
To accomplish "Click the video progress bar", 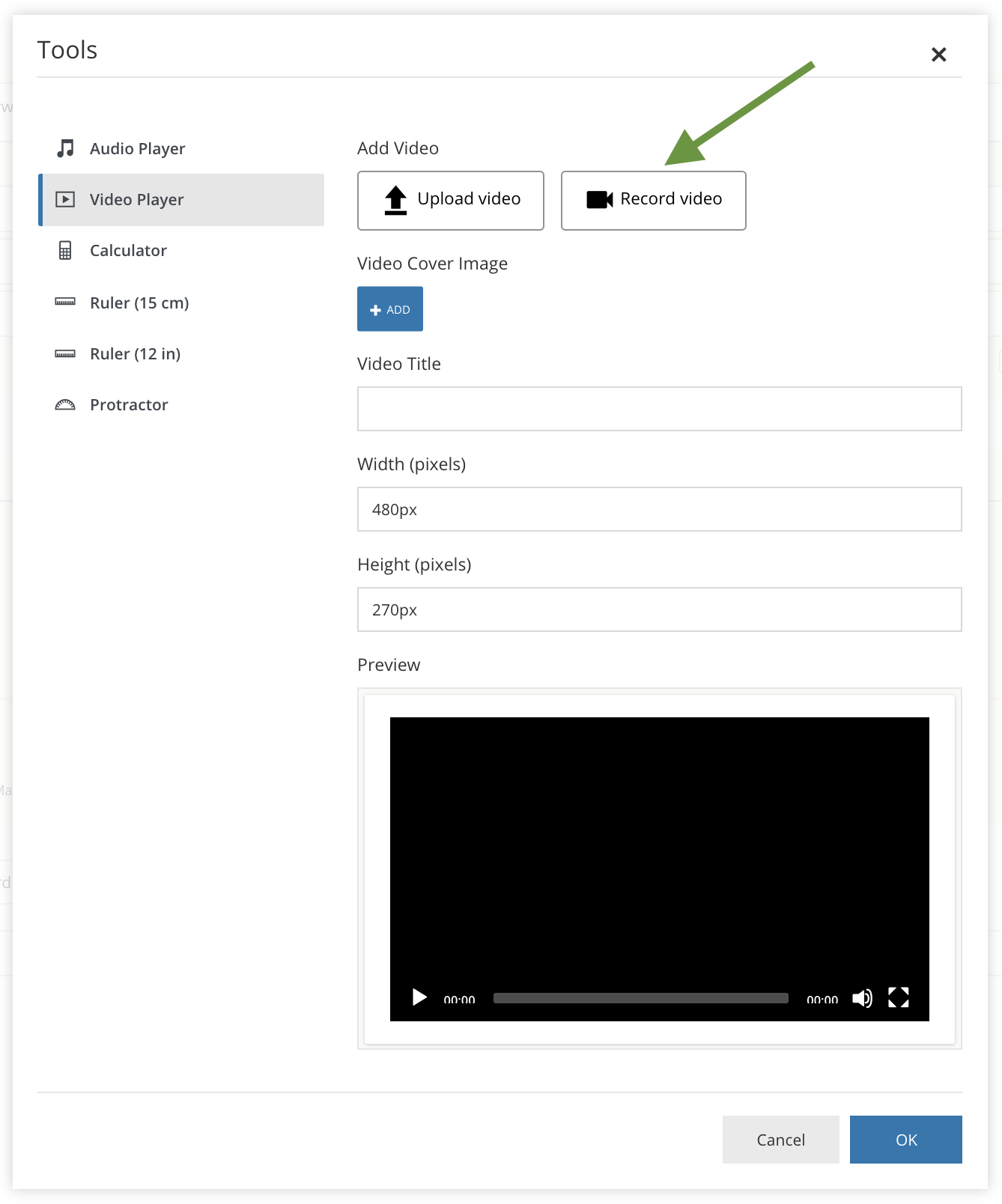I will click(x=640, y=998).
